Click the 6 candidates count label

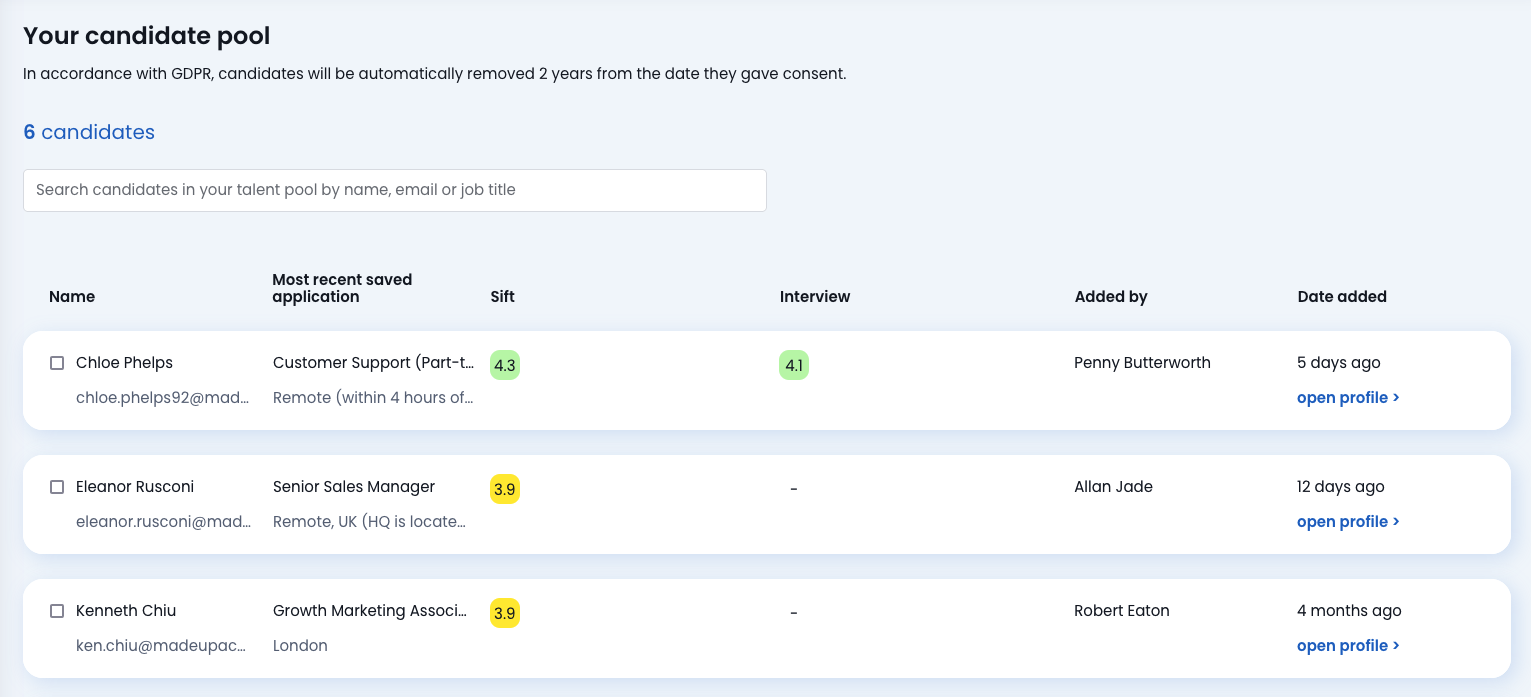click(89, 132)
